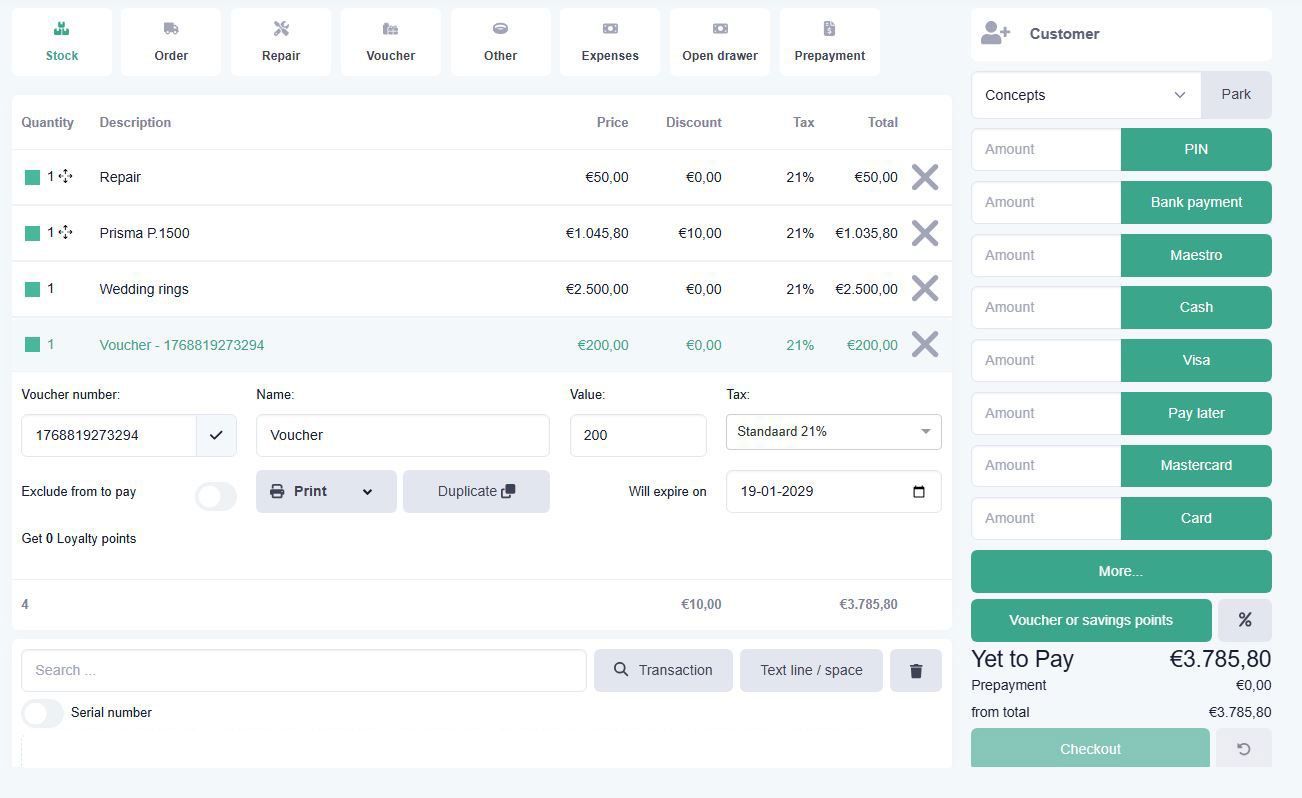Select Visa payment method
Image resolution: width=1302 pixels, height=798 pixels.
(1196, 360)
